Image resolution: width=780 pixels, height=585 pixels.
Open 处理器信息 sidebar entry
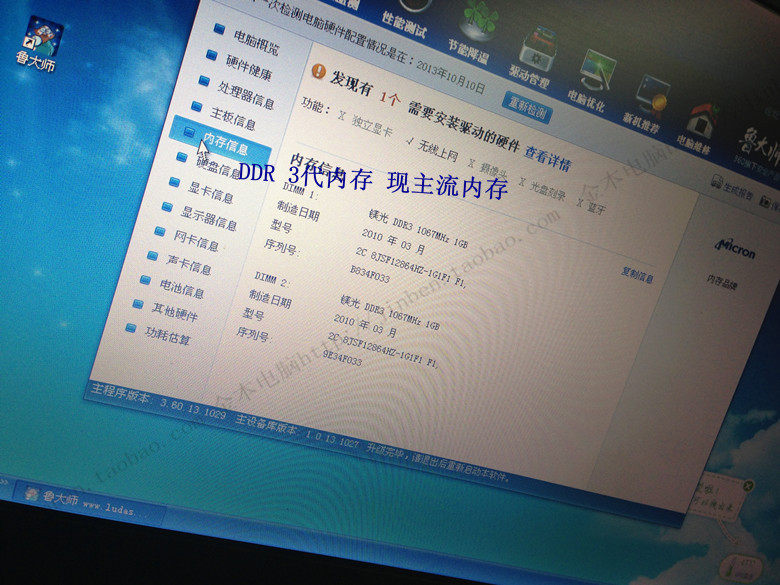[246, 95]
